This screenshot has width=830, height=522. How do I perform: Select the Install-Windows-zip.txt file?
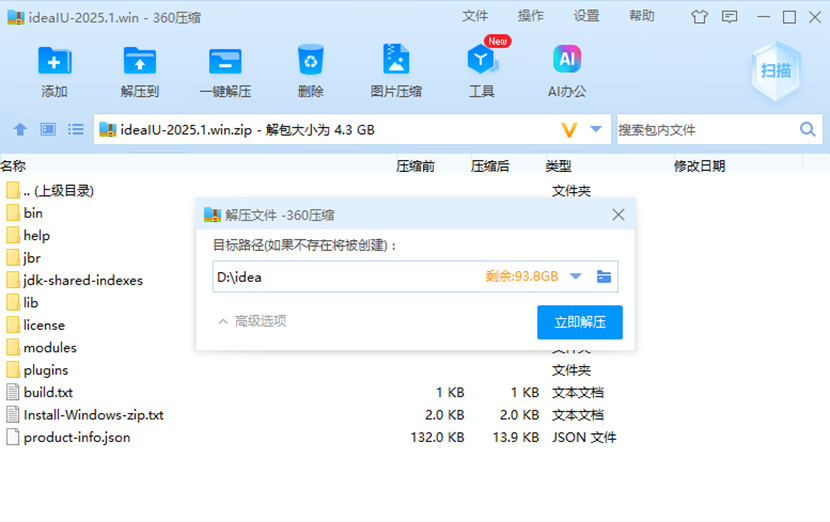click(x=85, y=415)
